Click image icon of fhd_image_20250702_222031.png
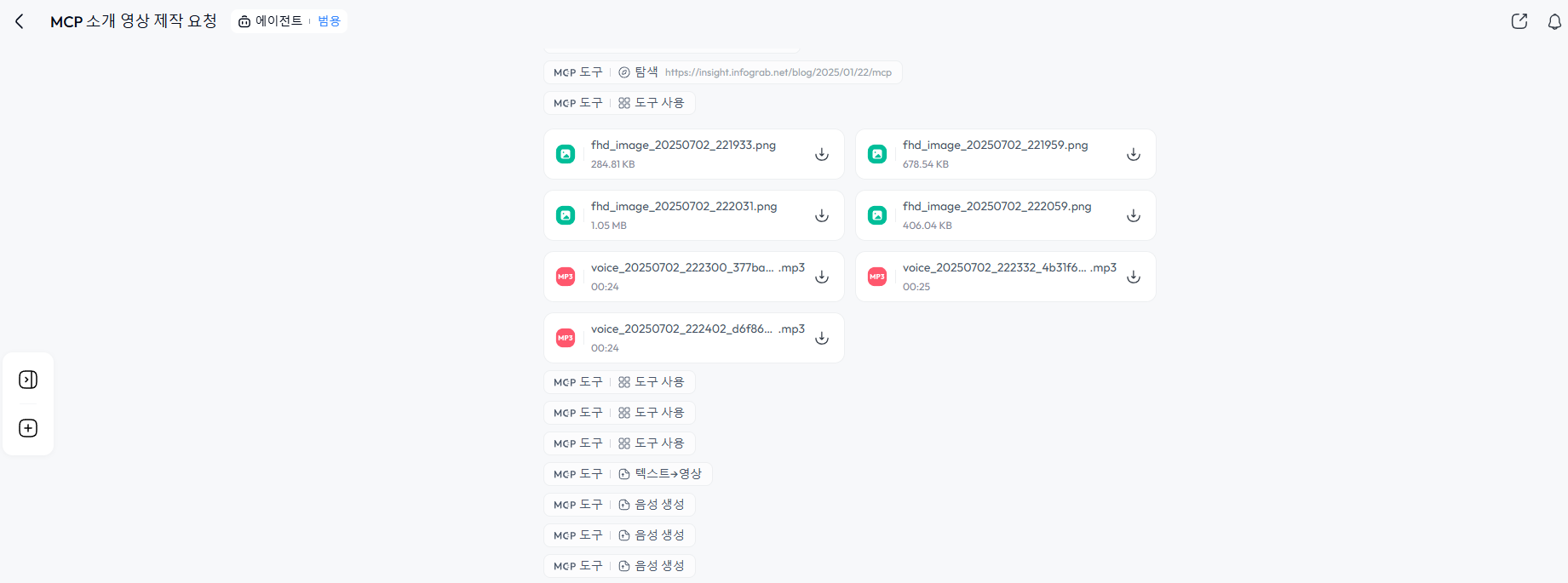Viewport: 1568px width, 583px height. click(x=566, y=215)
